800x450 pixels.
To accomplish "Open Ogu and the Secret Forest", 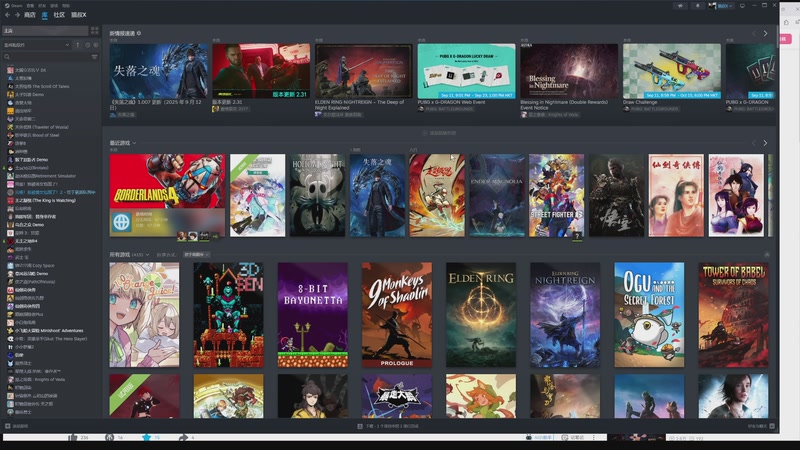I will (649, 315).
